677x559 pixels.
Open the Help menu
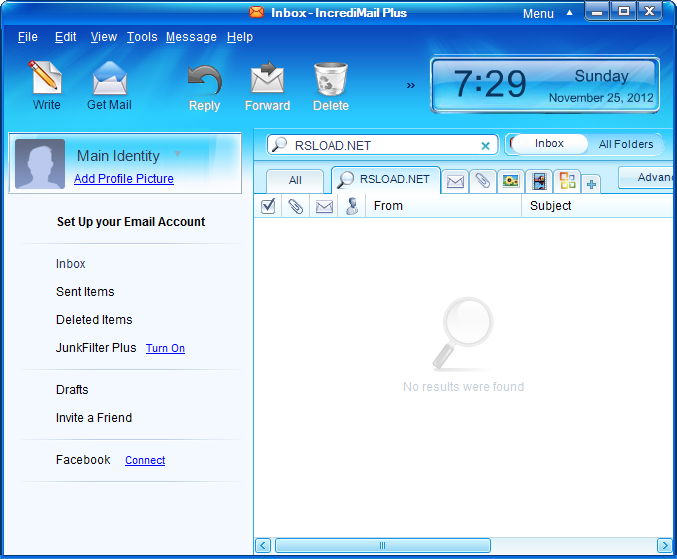click(240, 37)
